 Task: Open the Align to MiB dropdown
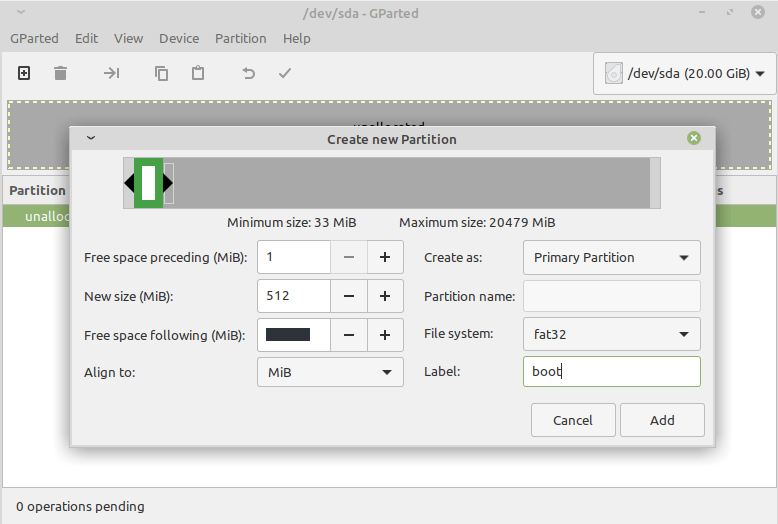[330, 372]
